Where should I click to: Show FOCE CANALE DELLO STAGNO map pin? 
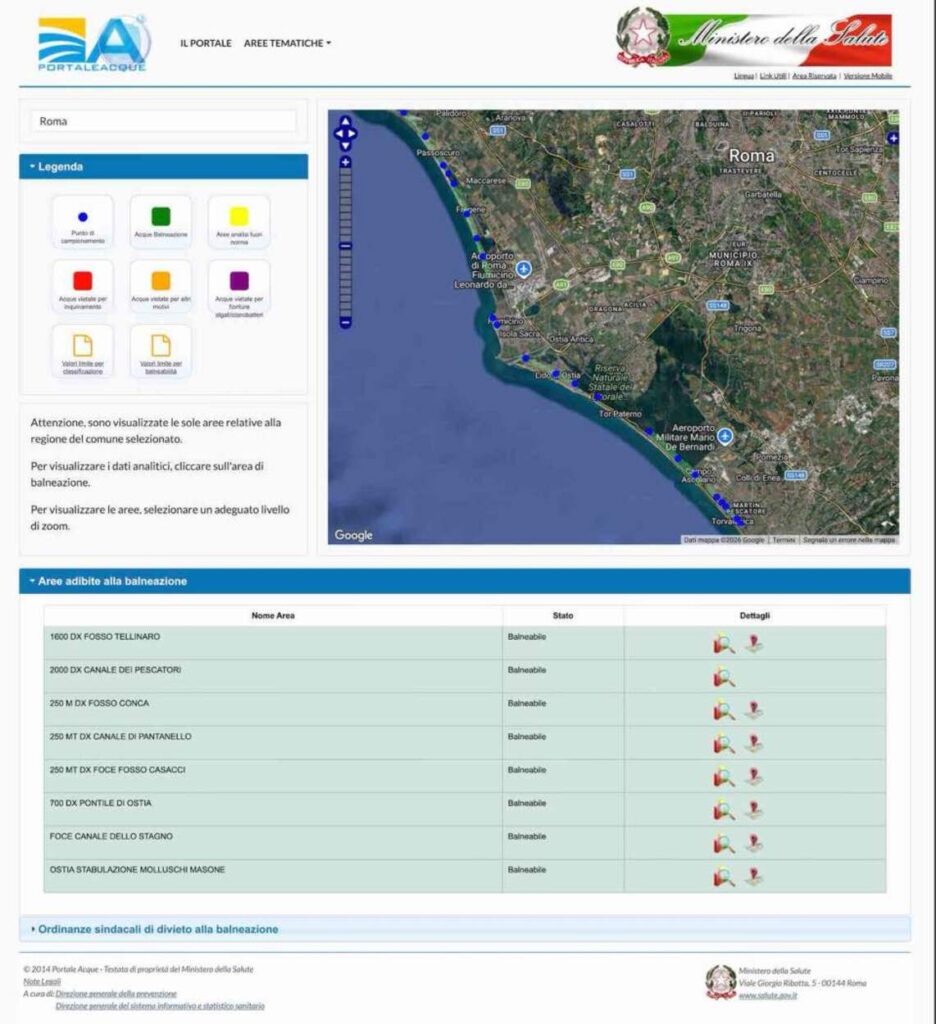coord(754,844)
